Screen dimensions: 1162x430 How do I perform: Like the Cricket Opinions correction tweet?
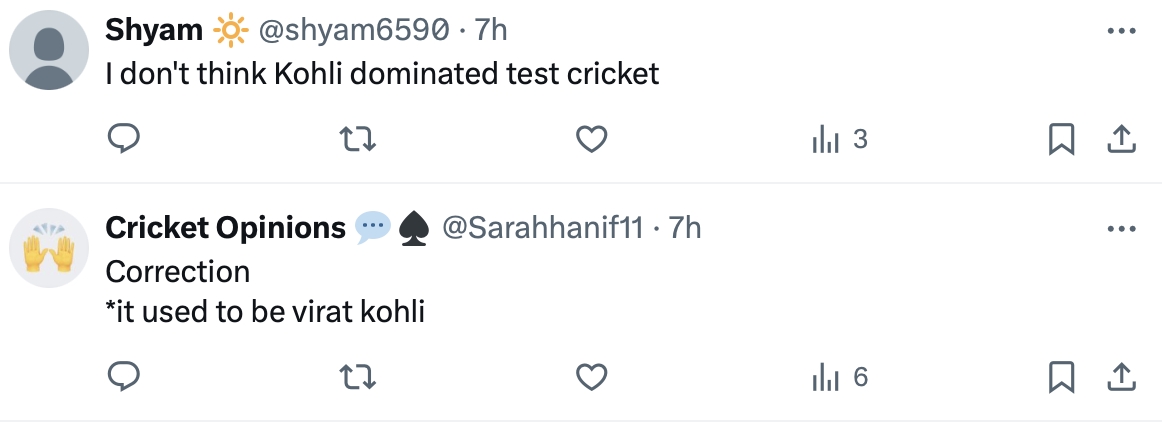(592, 377)
